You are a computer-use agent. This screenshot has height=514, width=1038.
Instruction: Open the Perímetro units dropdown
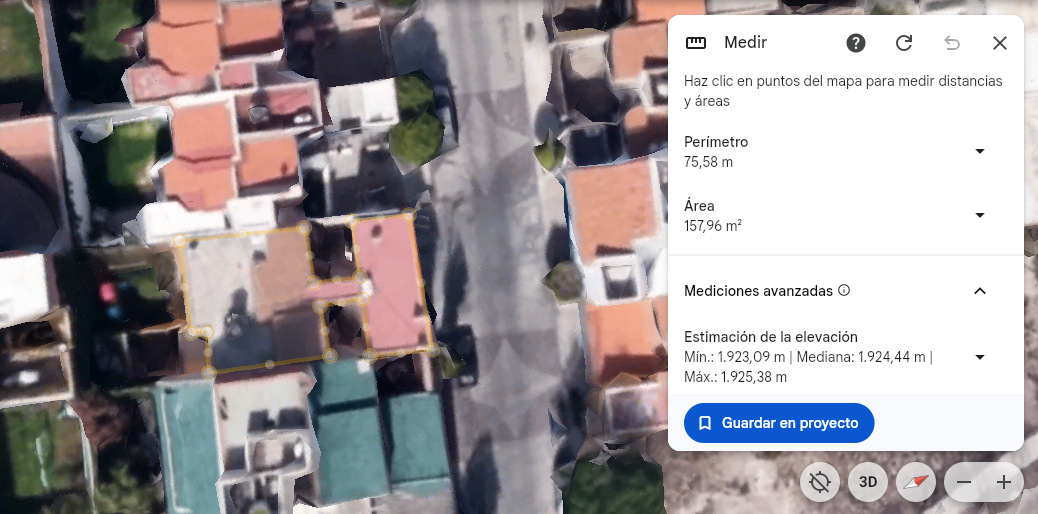pyautogui.click(x=980, y=151)
